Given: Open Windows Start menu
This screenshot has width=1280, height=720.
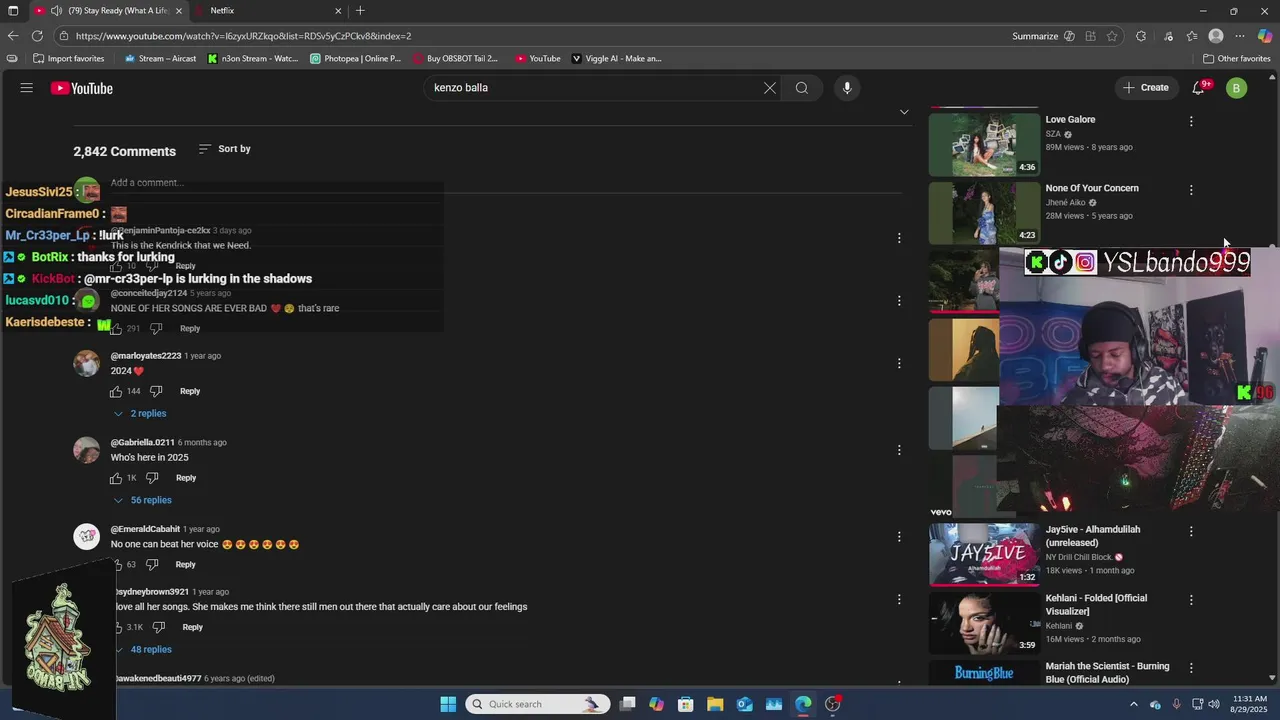Looking at the screenshot, I should click(x=448, y=704).
